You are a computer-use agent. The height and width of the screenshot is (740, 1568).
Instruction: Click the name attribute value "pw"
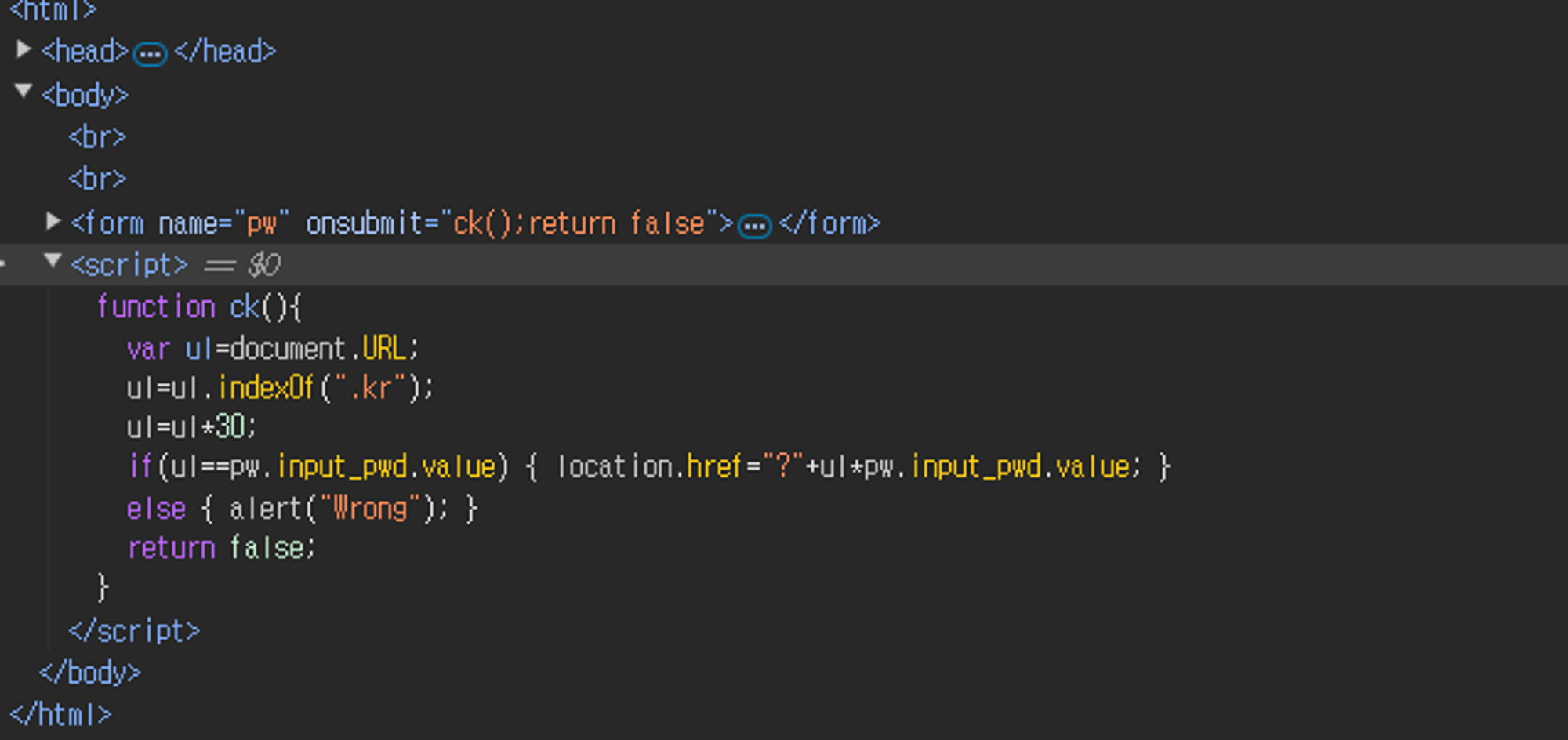pyautogui.click(x=262, y=224)
